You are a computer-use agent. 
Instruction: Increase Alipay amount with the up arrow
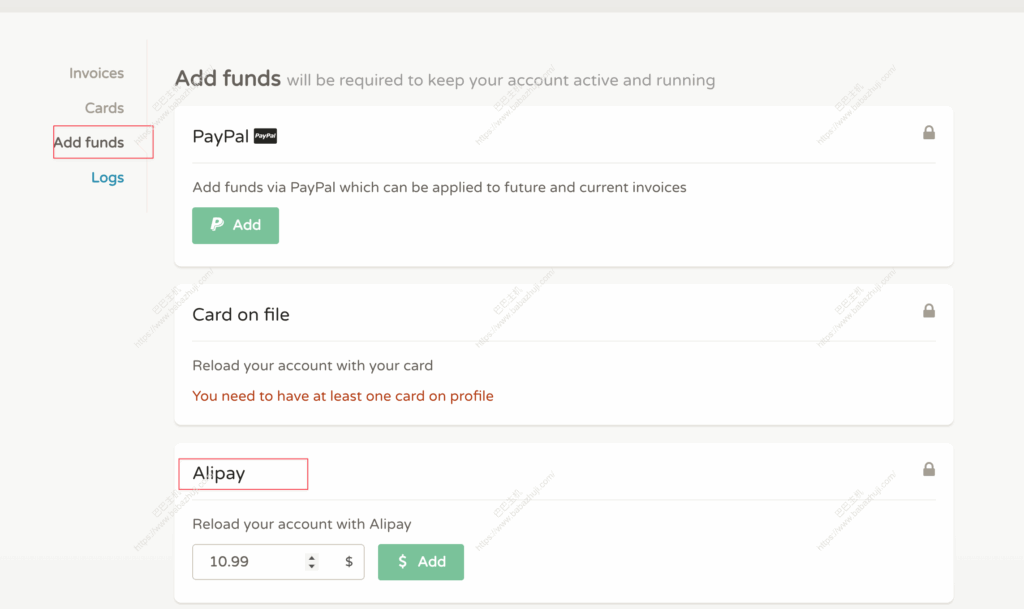pos(312,557)
